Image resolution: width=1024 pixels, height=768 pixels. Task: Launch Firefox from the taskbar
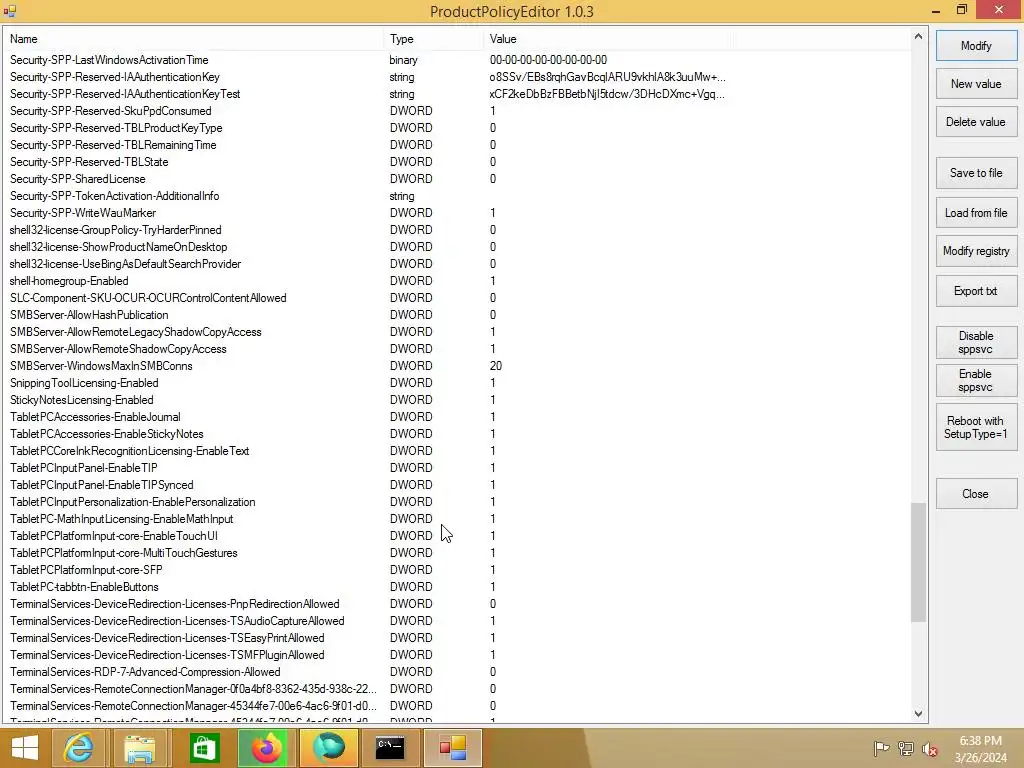tap(266, 748)
